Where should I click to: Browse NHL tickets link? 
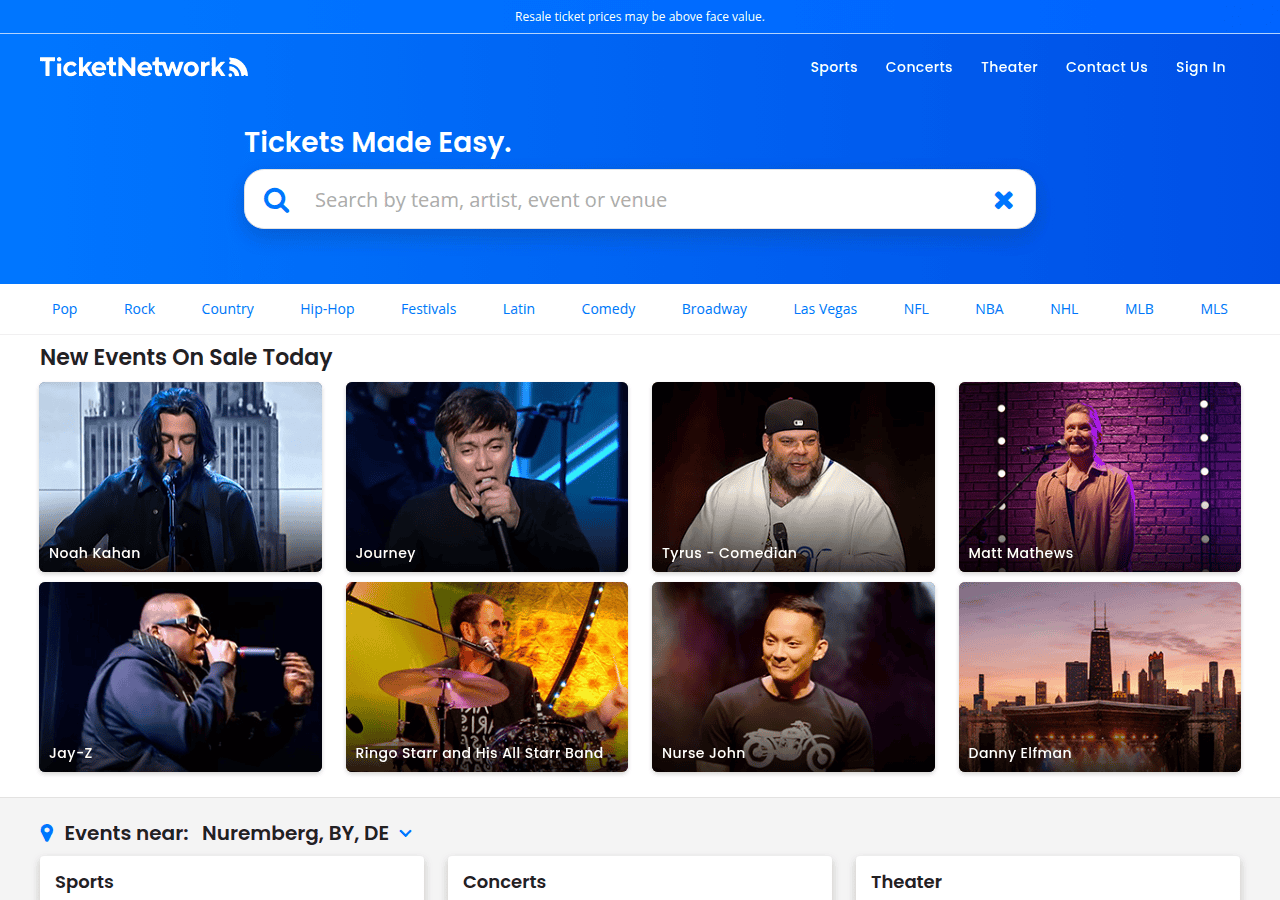pos(1065,309)
